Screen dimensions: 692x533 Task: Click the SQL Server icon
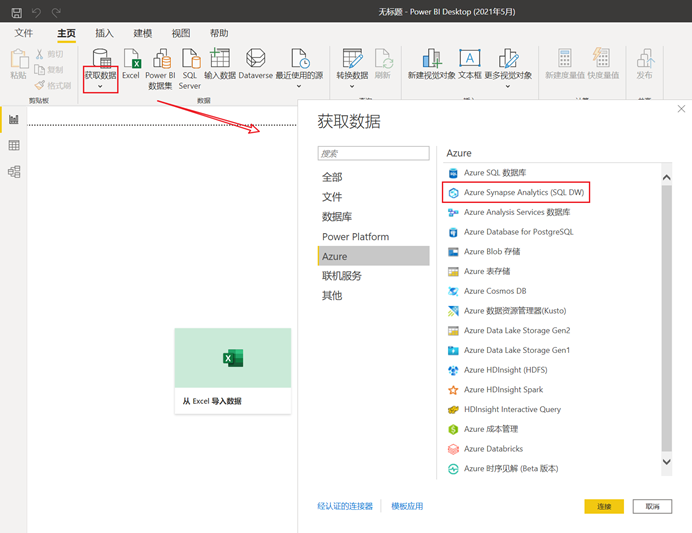click(x=191, y=58)
